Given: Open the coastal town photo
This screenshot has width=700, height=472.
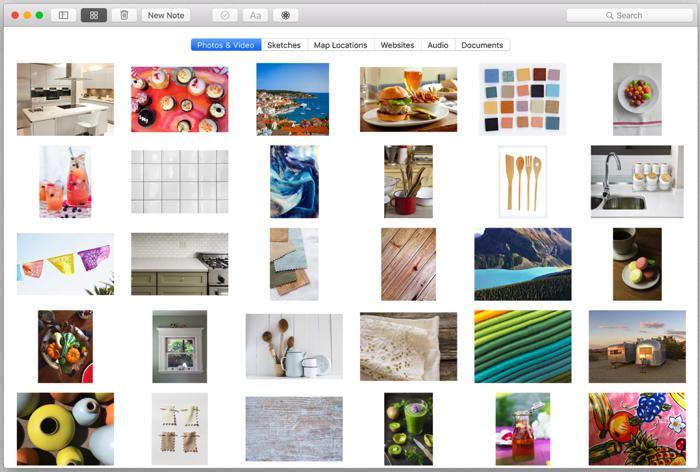Looking at the screenshot, I should (x=292, y=99).
